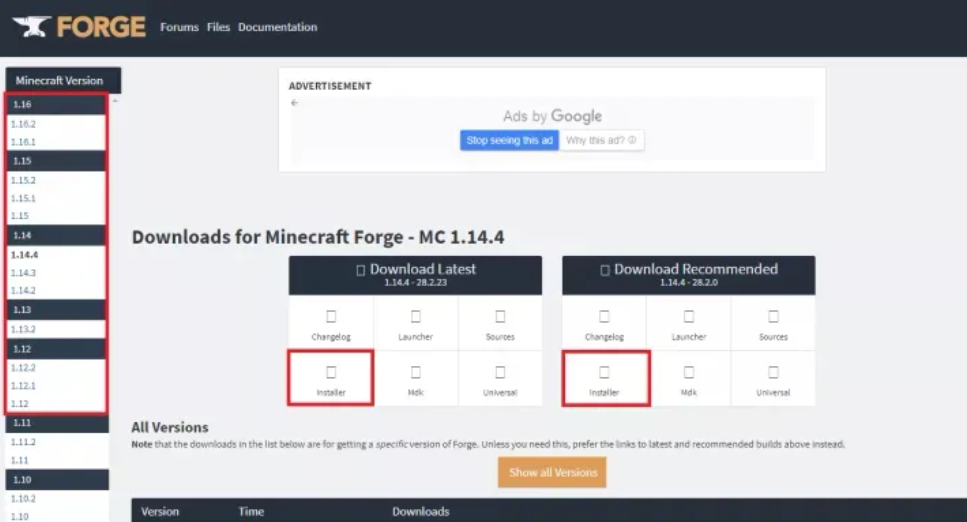Download Installer under Download Latest
This screenshot has width=967, height=522.
tap(331, 379)
